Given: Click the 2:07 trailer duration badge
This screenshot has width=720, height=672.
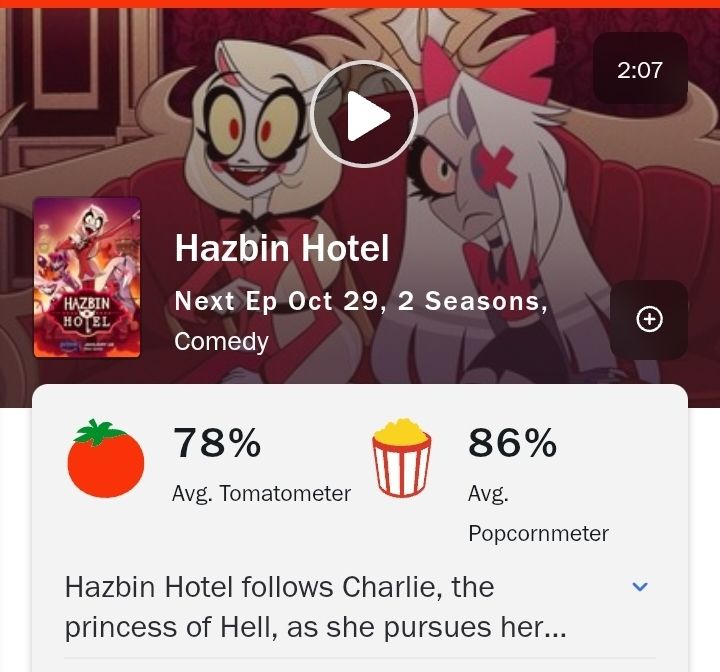Looking at the screenshot, I should [x=641, y=69].
